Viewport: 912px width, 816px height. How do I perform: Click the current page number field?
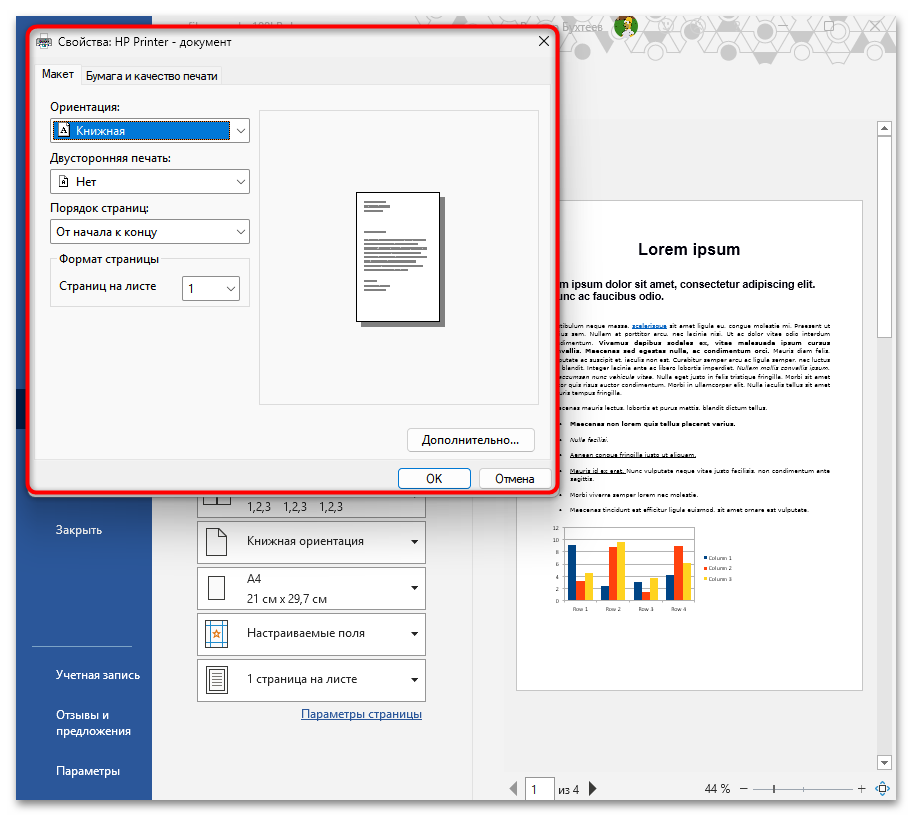click(x=539, y=789)
